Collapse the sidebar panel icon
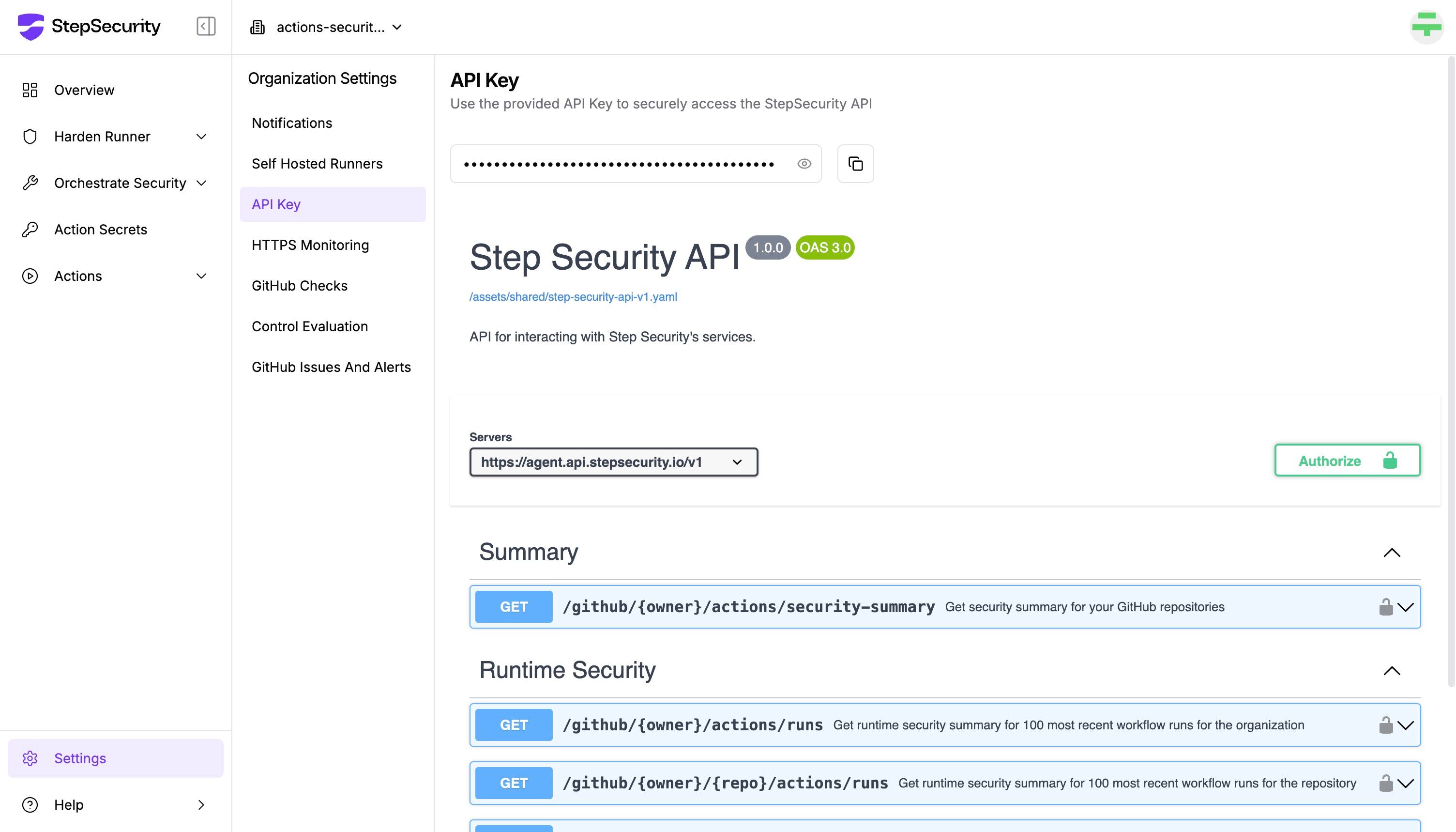 (x=206, y=26)
